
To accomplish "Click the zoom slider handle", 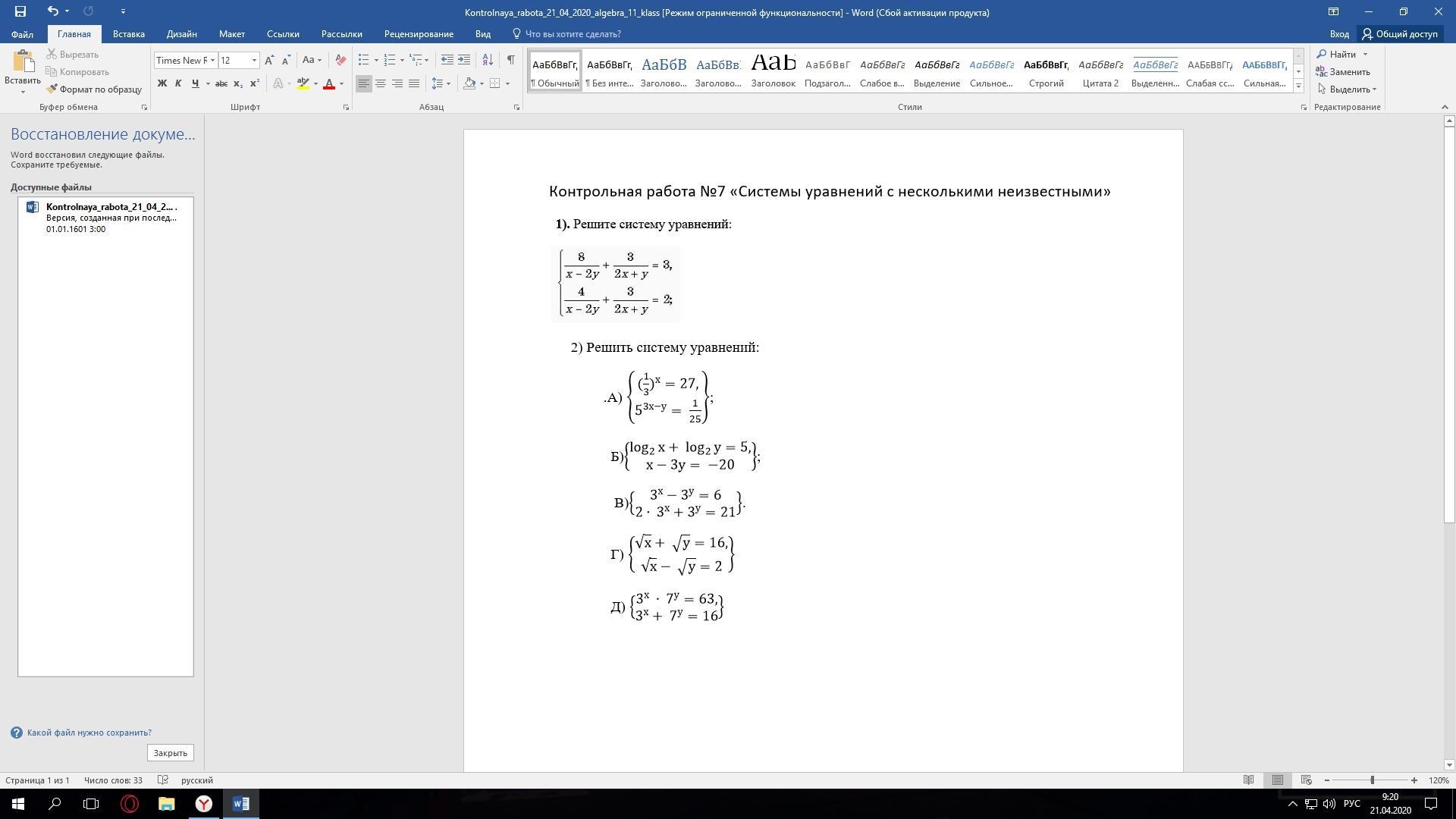I will click(x=1372, y=780).
